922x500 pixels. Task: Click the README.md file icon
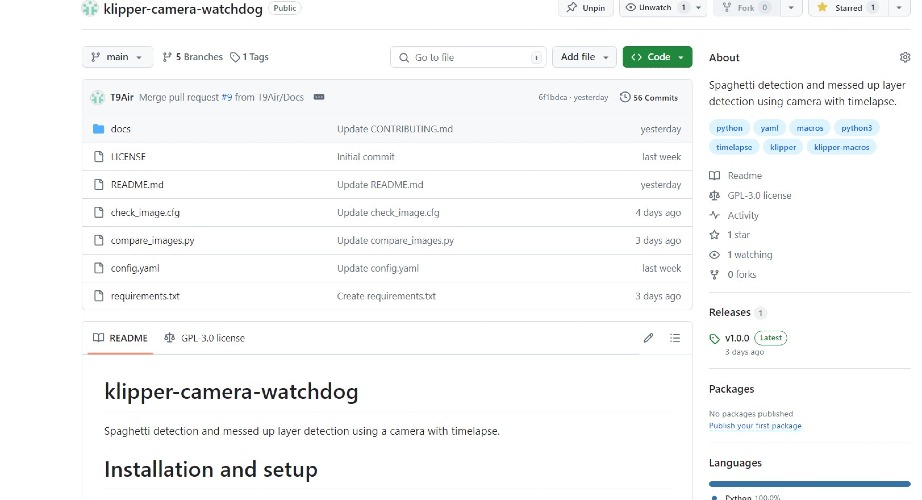[x=98, y=184]
